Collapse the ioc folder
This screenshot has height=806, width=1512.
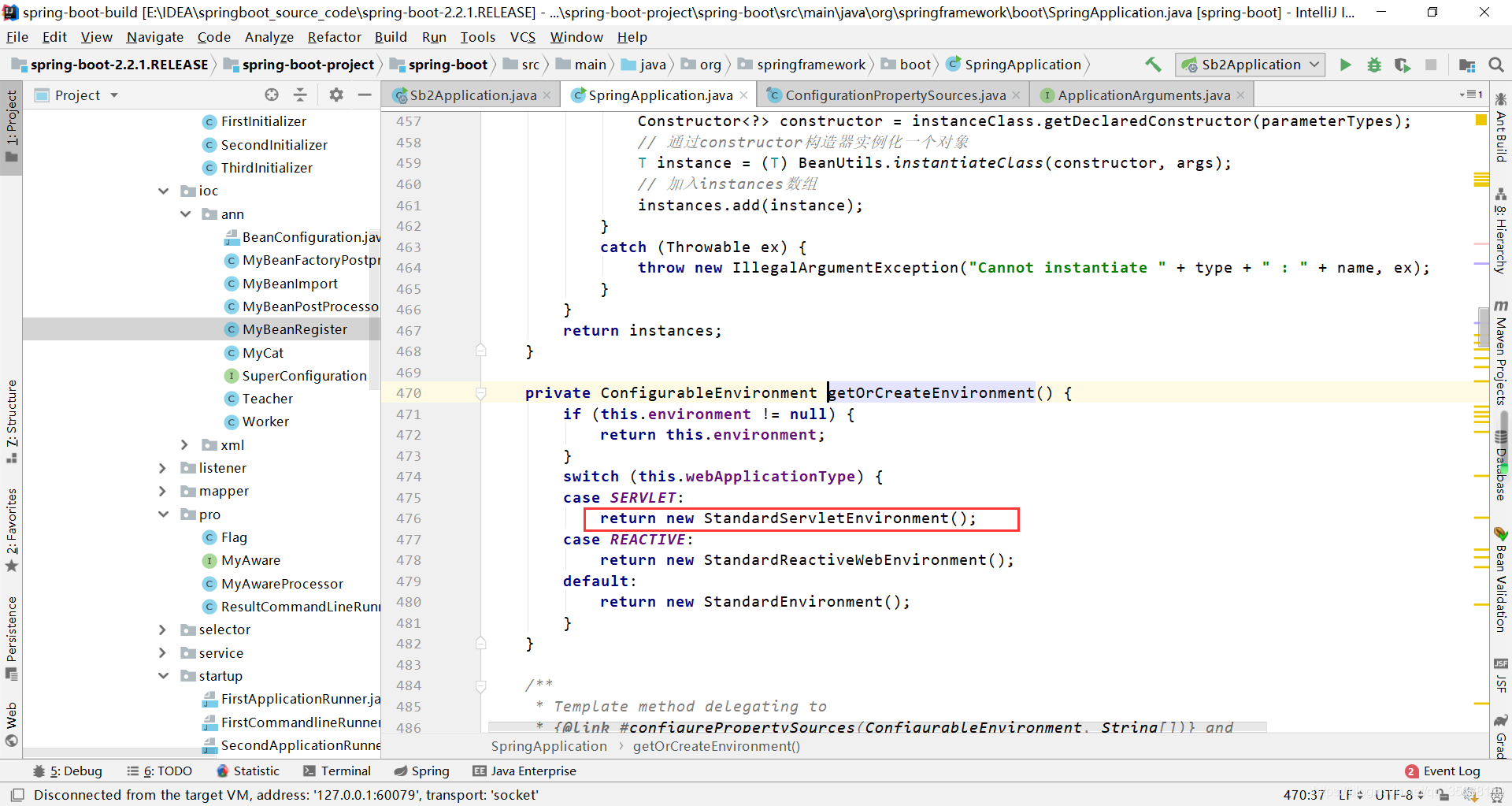163,191
